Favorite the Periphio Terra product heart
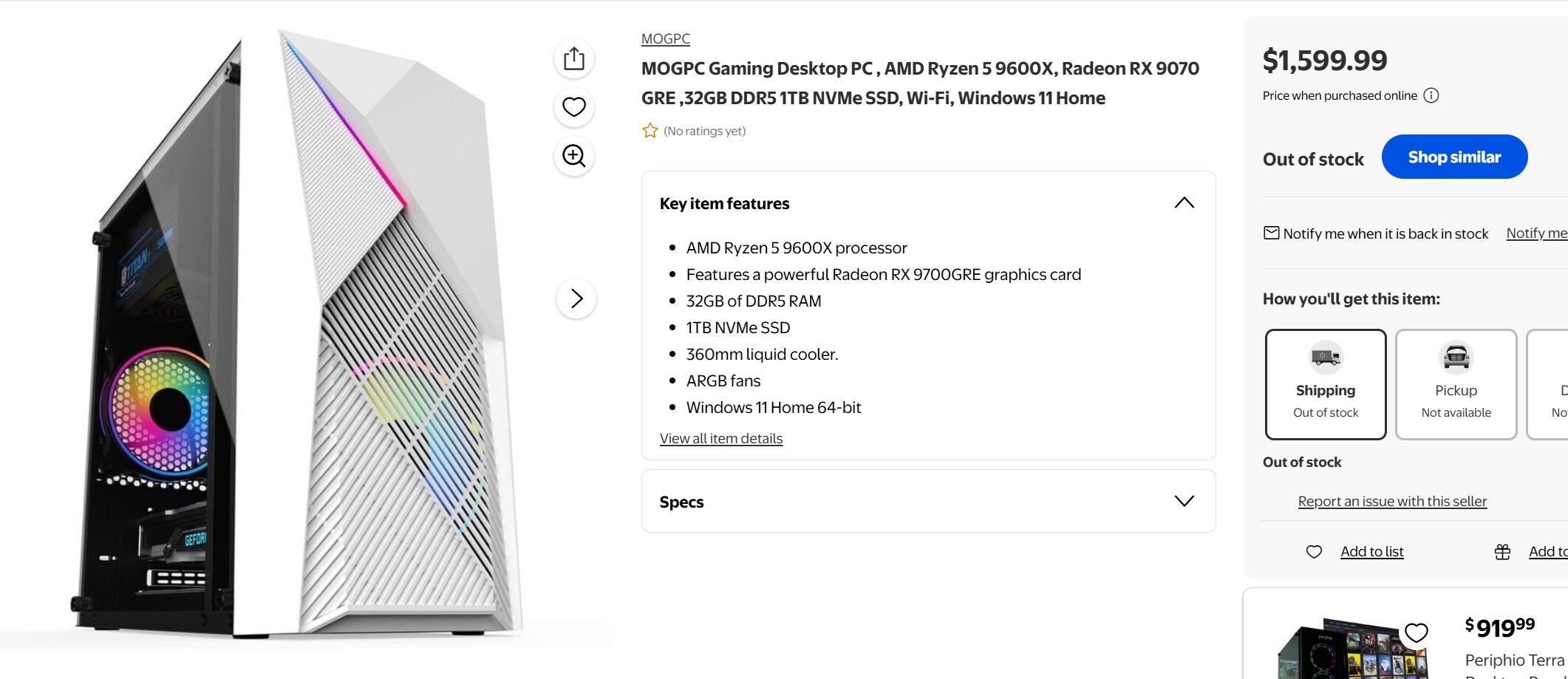Screen dimensions: 1568x679 coord(1416,632)
